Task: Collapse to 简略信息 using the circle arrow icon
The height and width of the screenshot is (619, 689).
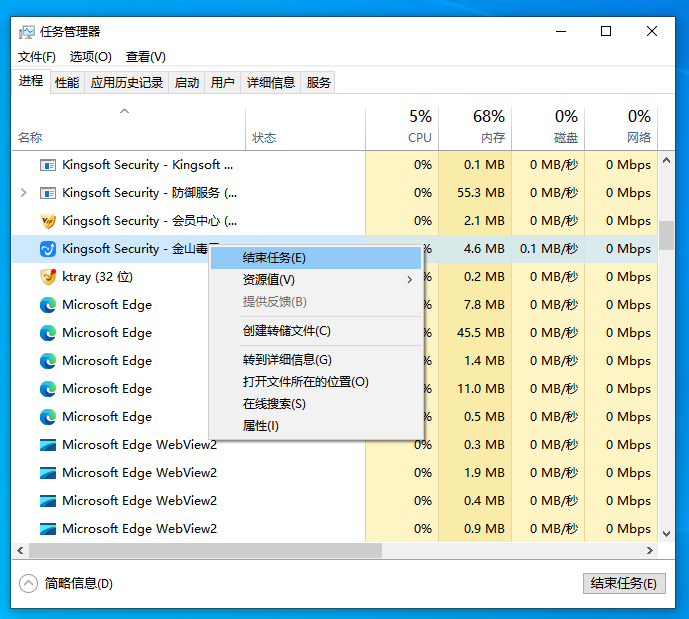Action: pyautogui.click(x=29, y=583)
